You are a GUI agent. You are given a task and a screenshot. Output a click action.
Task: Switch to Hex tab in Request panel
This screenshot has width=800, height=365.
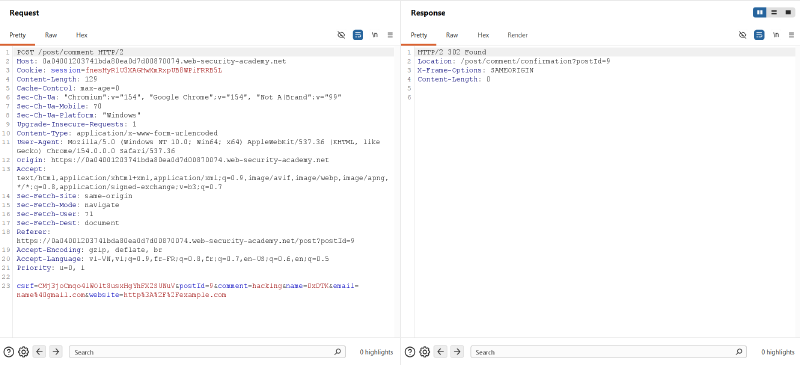pos(82,35)
